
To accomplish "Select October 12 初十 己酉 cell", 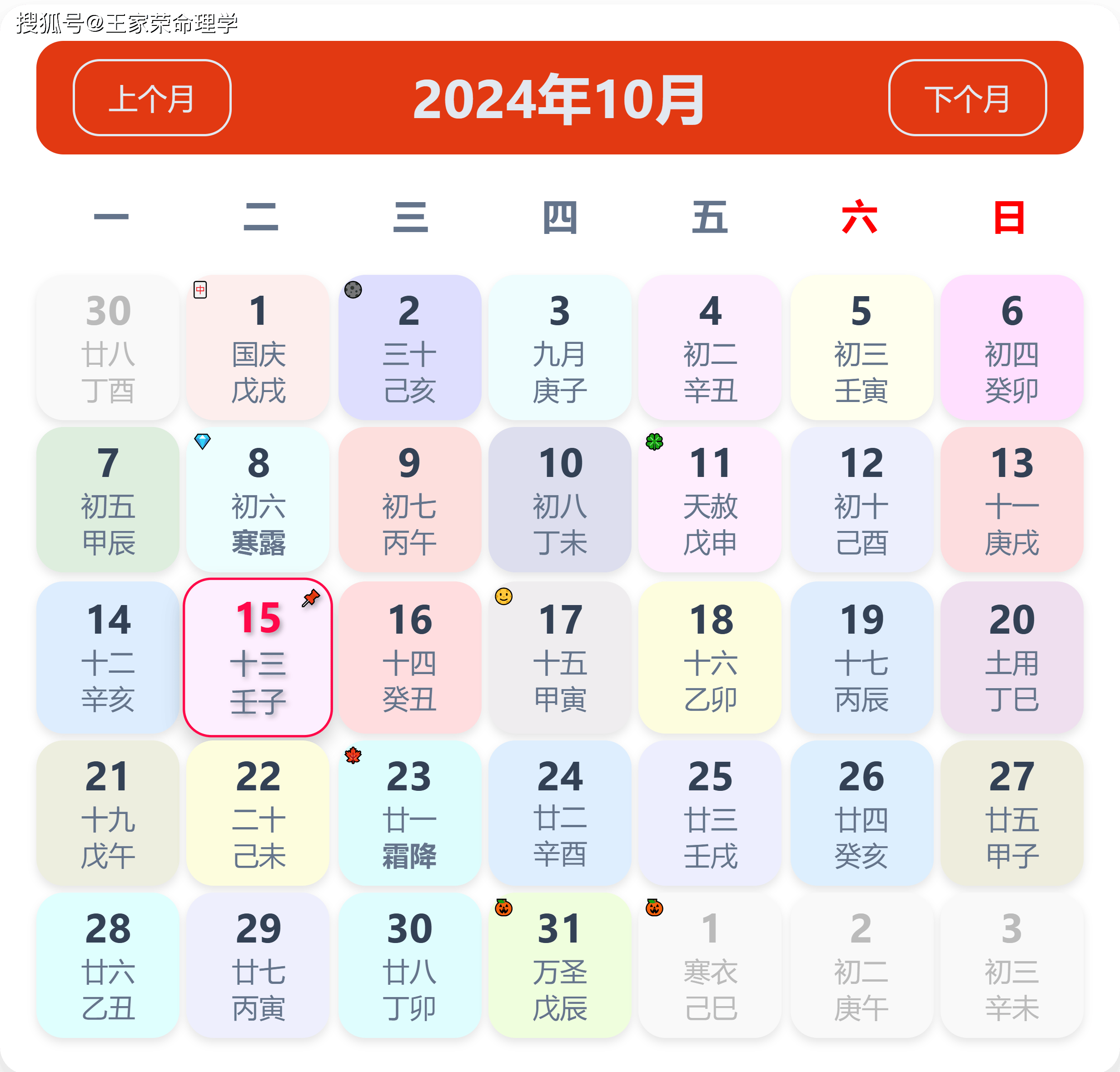I will click(862, 500).
